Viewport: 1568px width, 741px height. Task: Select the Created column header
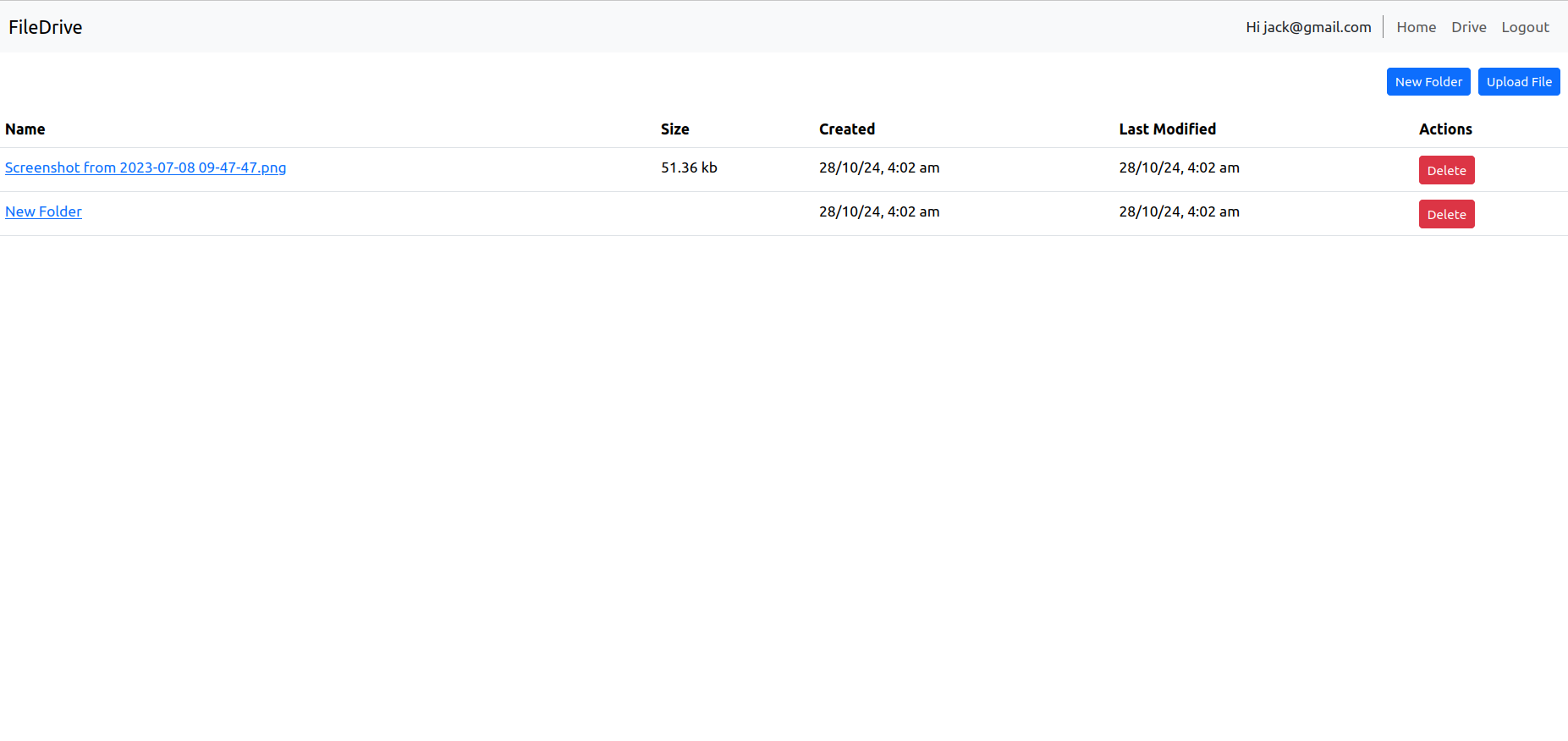(846, 129)
